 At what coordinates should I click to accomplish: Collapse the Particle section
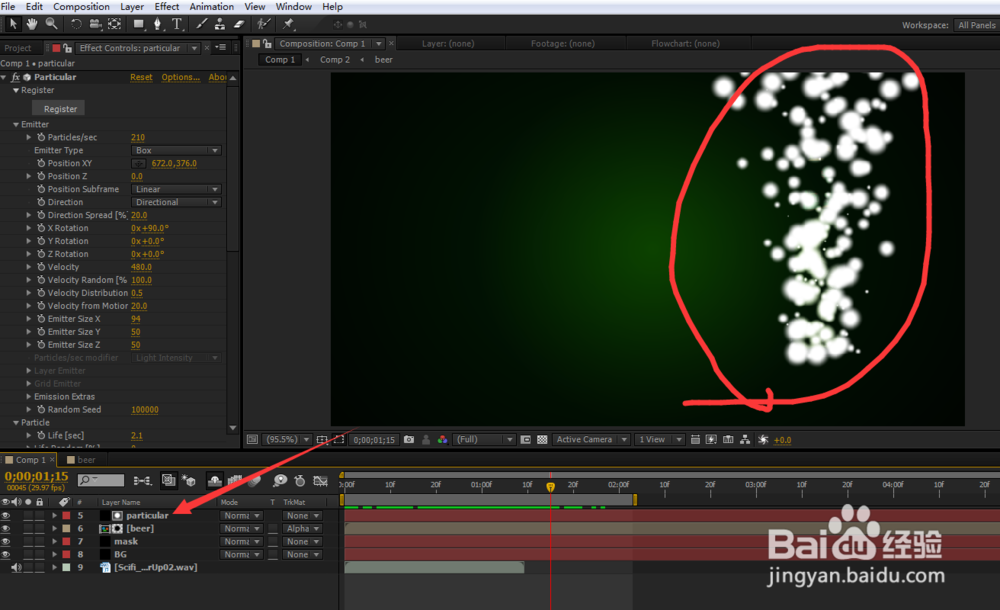coord(16,422)
